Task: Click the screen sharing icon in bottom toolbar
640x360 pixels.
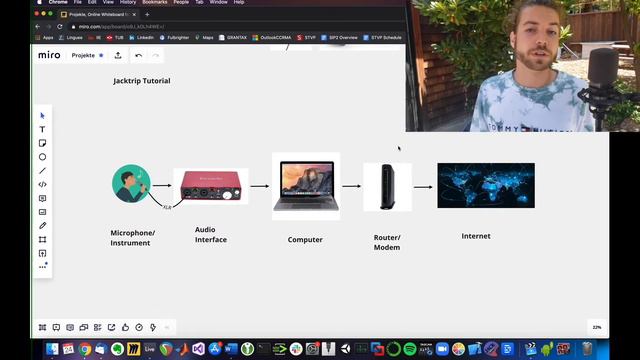Action: pos(111,327)
